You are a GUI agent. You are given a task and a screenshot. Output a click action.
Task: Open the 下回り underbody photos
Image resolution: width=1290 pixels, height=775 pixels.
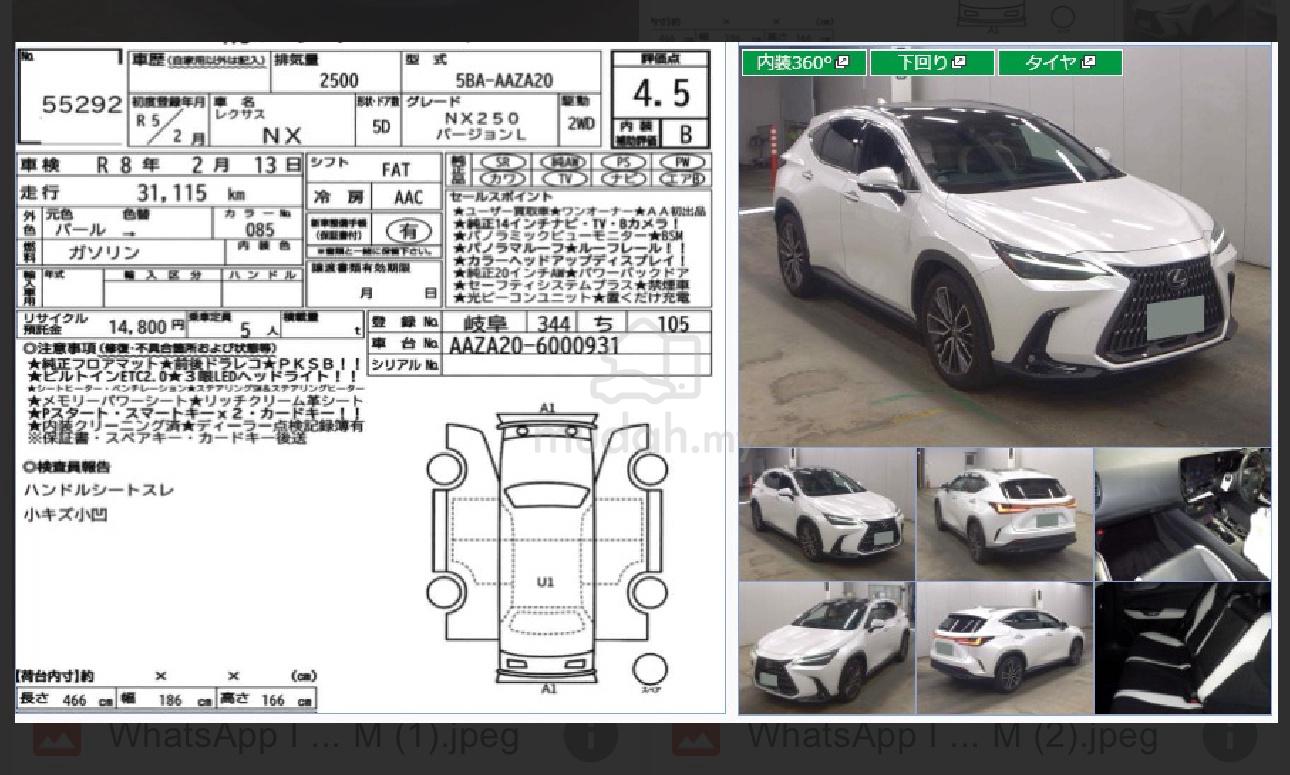tap(932, 63)
